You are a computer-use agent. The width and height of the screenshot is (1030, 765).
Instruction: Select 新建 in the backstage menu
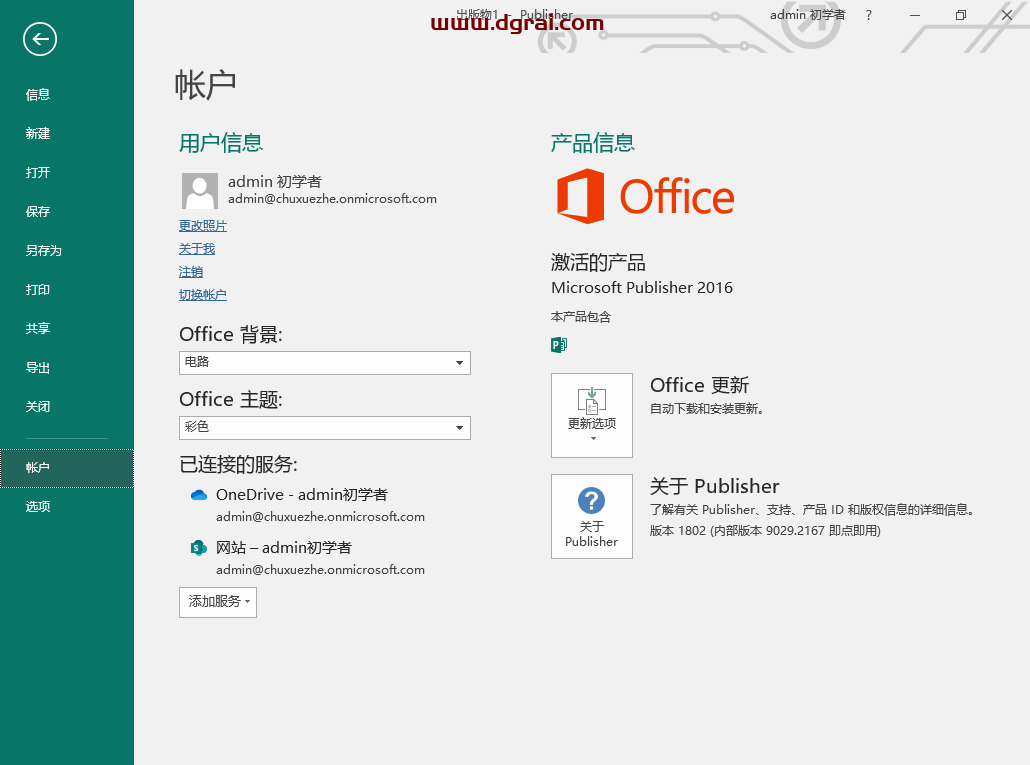(x=37, y=133)
